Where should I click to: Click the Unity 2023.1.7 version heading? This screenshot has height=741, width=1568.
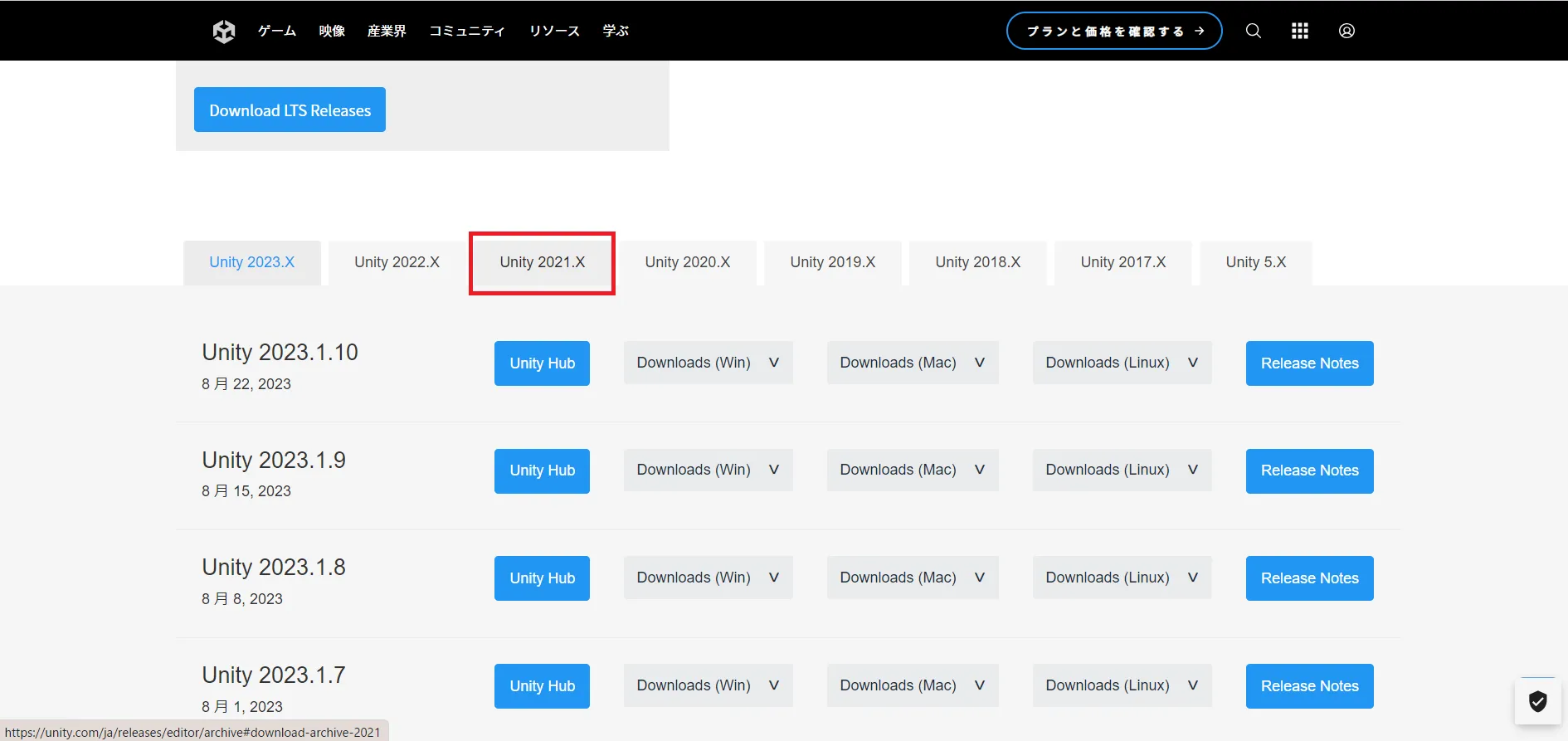coord(274,675)
